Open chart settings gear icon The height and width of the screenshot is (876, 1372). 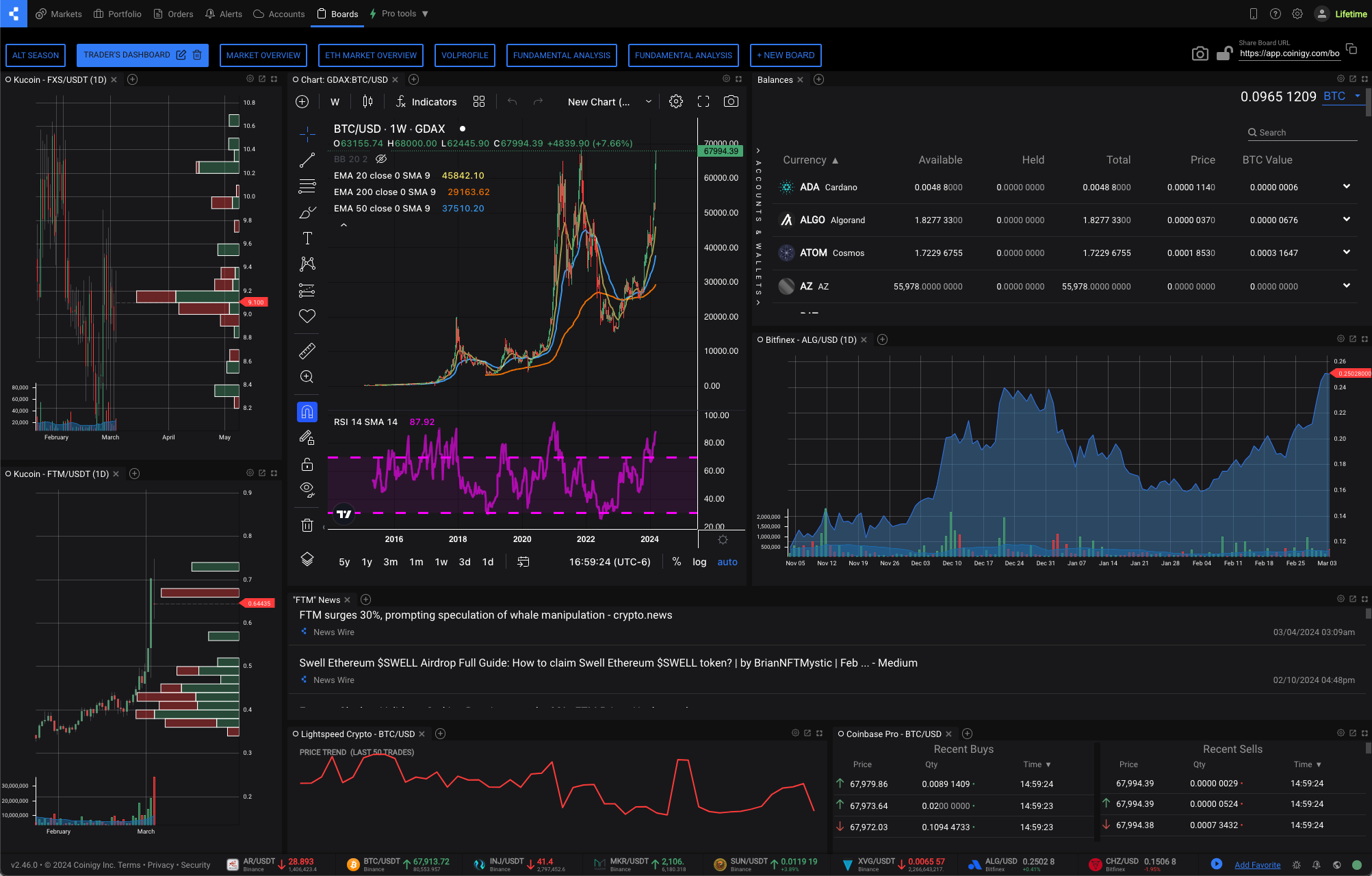point(675,102)
